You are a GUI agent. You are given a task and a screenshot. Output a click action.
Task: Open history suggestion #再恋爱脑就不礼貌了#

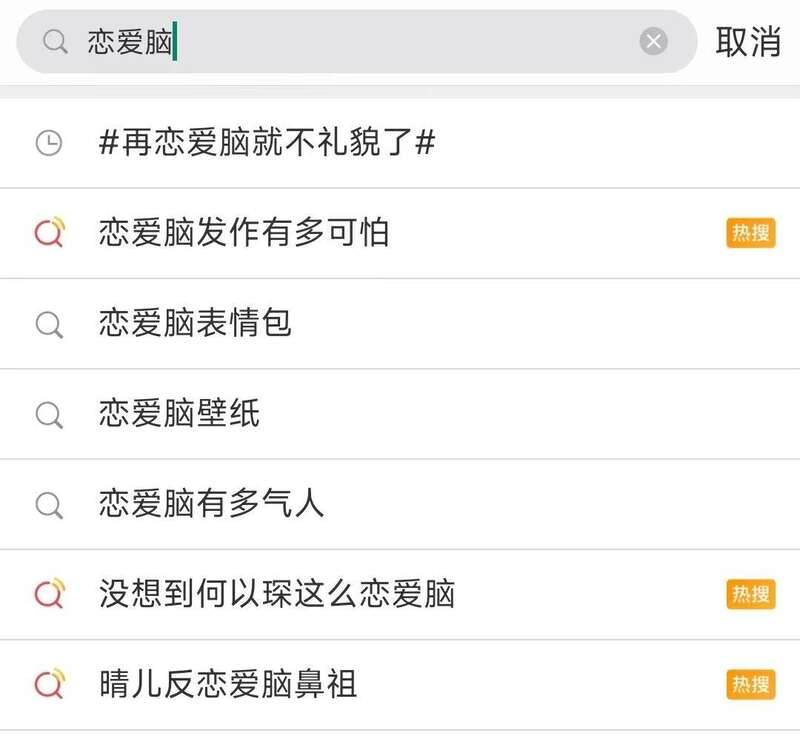click(x=268, y=143)
